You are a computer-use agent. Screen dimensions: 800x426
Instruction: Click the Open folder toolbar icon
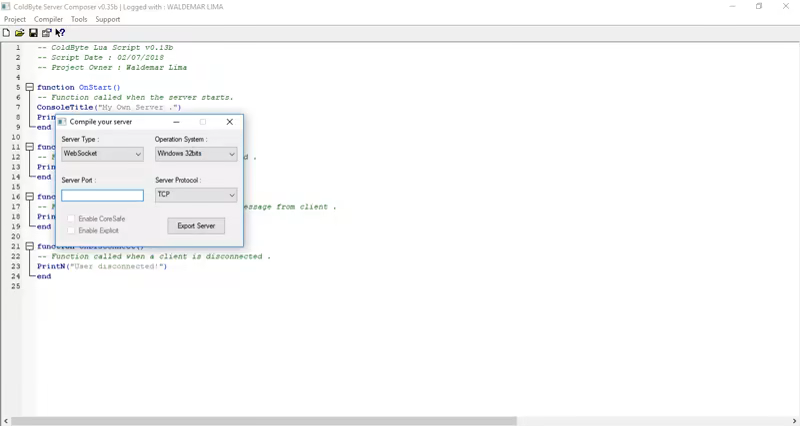19,33
